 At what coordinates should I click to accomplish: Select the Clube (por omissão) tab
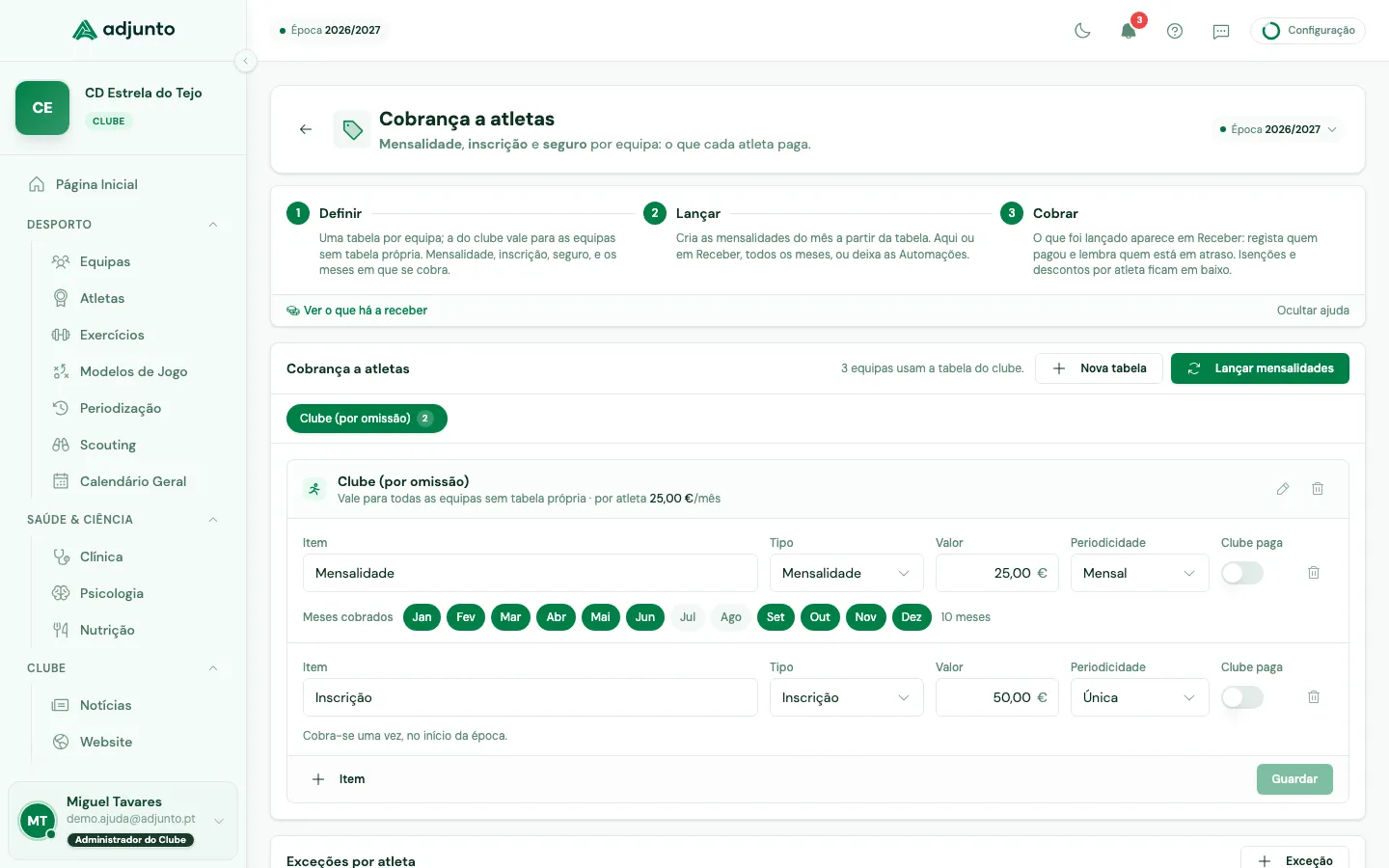(x=367, y=419)
